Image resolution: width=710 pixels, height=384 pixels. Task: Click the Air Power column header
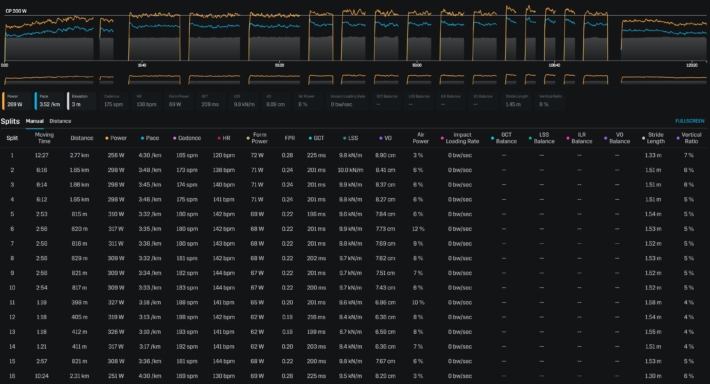click(x=420, y=138)
